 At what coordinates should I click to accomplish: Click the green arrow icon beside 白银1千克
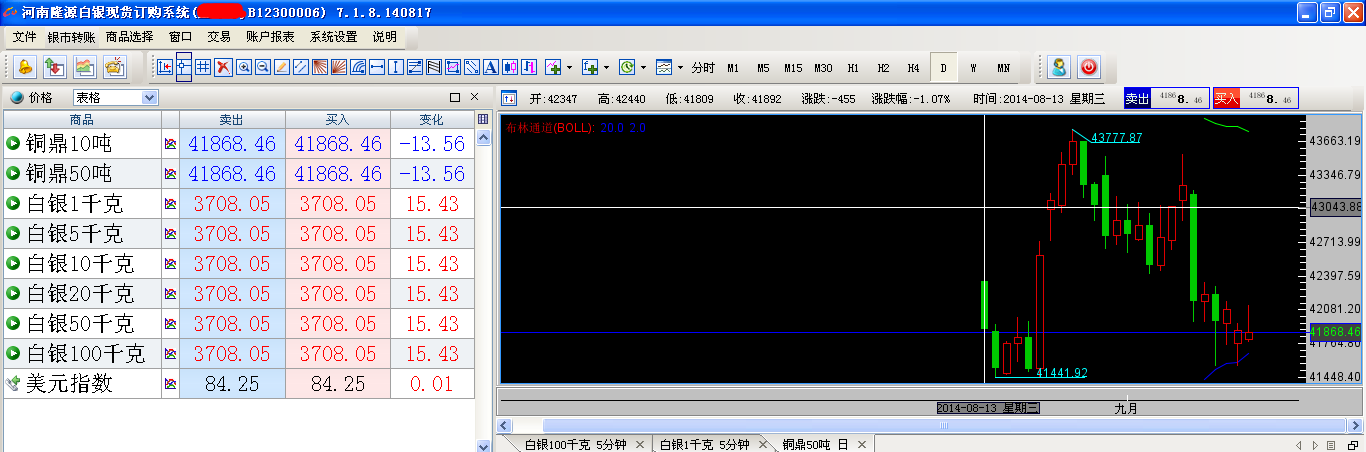14,204
